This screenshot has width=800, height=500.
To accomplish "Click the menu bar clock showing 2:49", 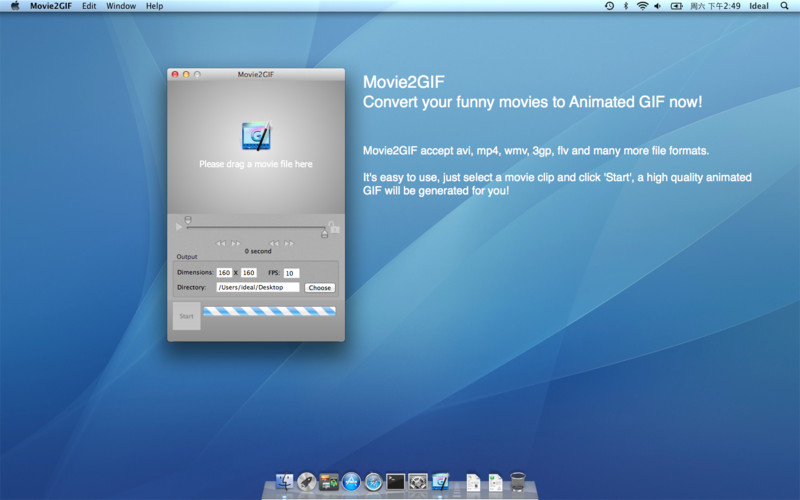I will (715, 6).
